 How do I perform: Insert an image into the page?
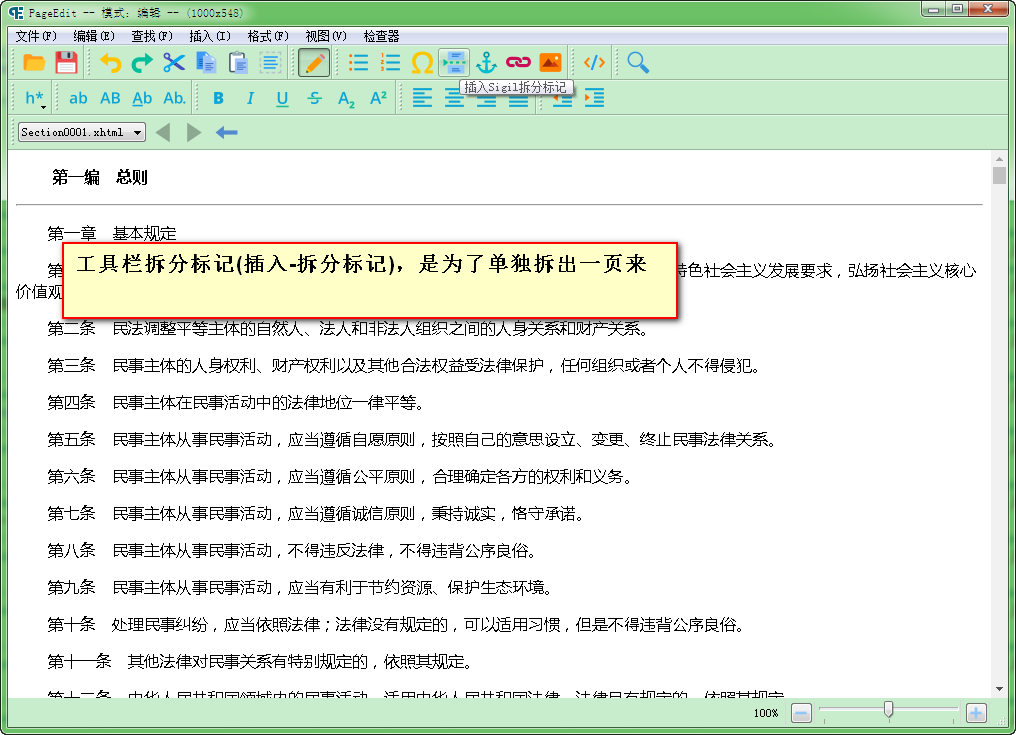coord(550,63)
